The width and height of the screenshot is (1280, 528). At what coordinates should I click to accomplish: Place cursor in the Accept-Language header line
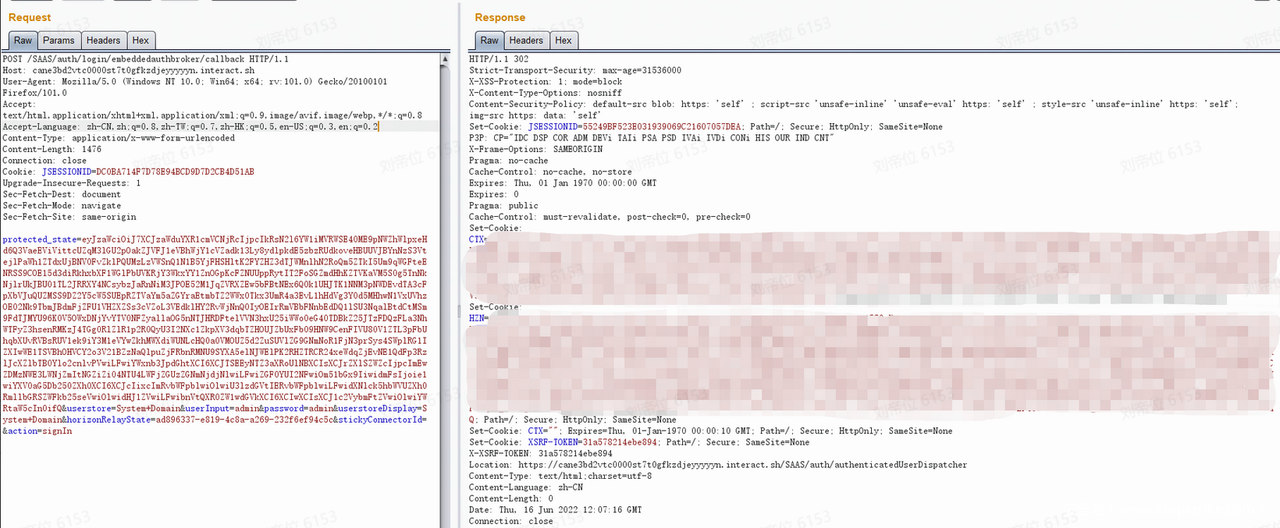(190, 127)
